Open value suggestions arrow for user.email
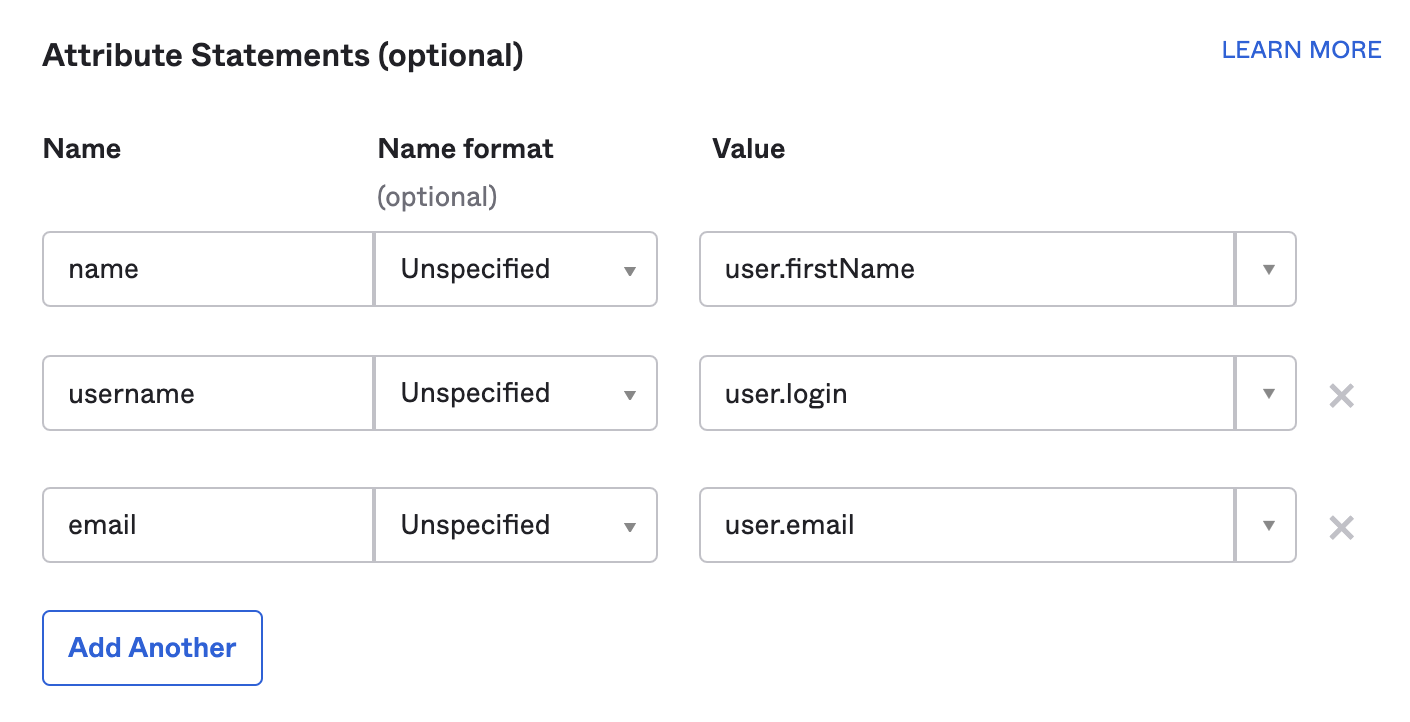The image size is (1410, 722). 1267,525
